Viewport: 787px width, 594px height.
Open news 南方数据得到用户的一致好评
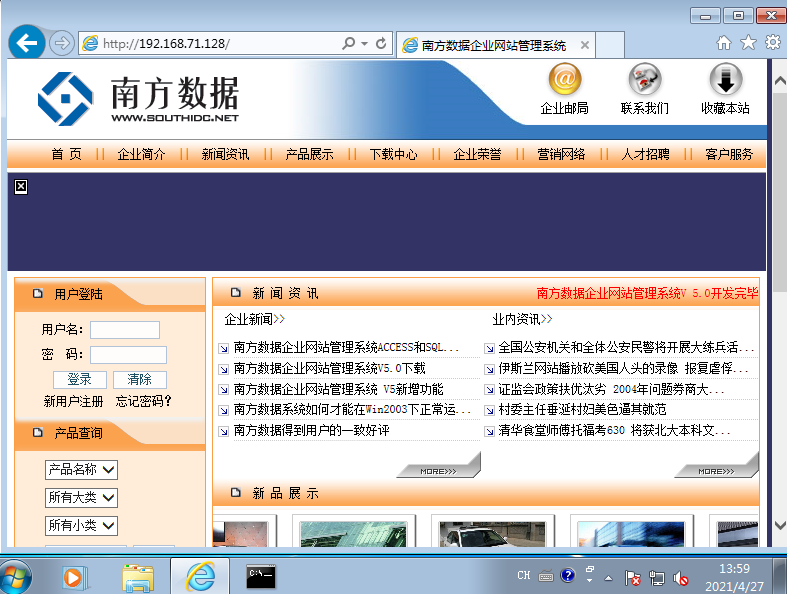[311, 430]
